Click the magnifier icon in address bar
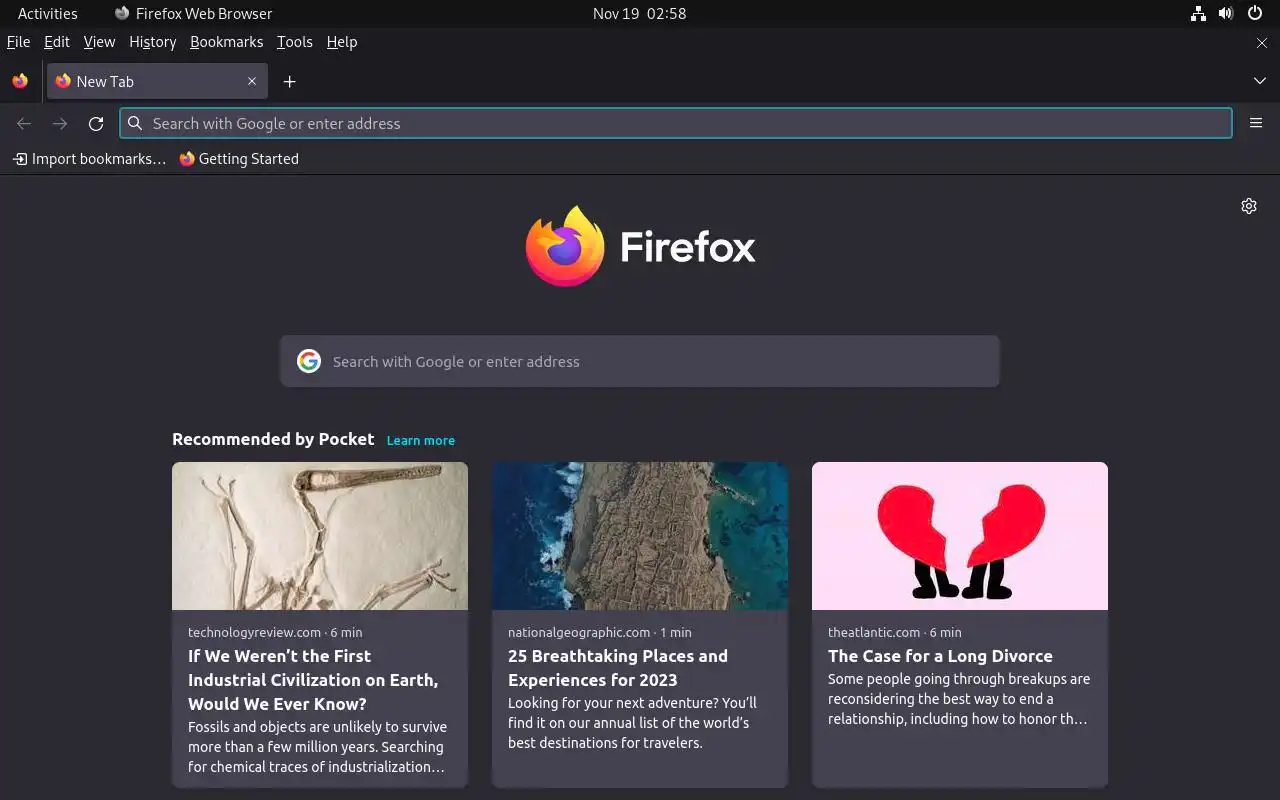Viewport: 1280px width, 800px height. [136, 123]
